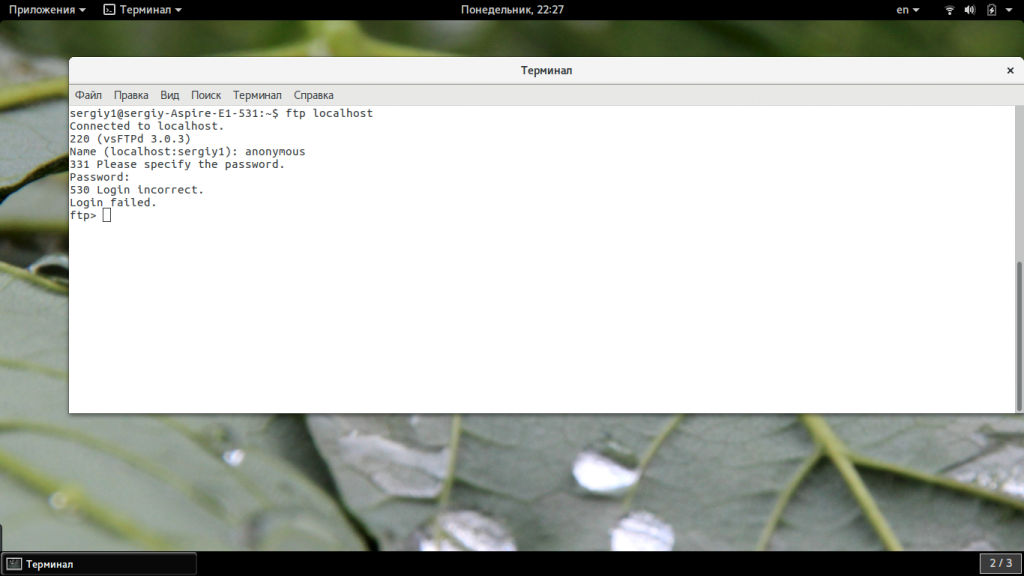
Task: Open the Вид menu
Action: [170, 95]
